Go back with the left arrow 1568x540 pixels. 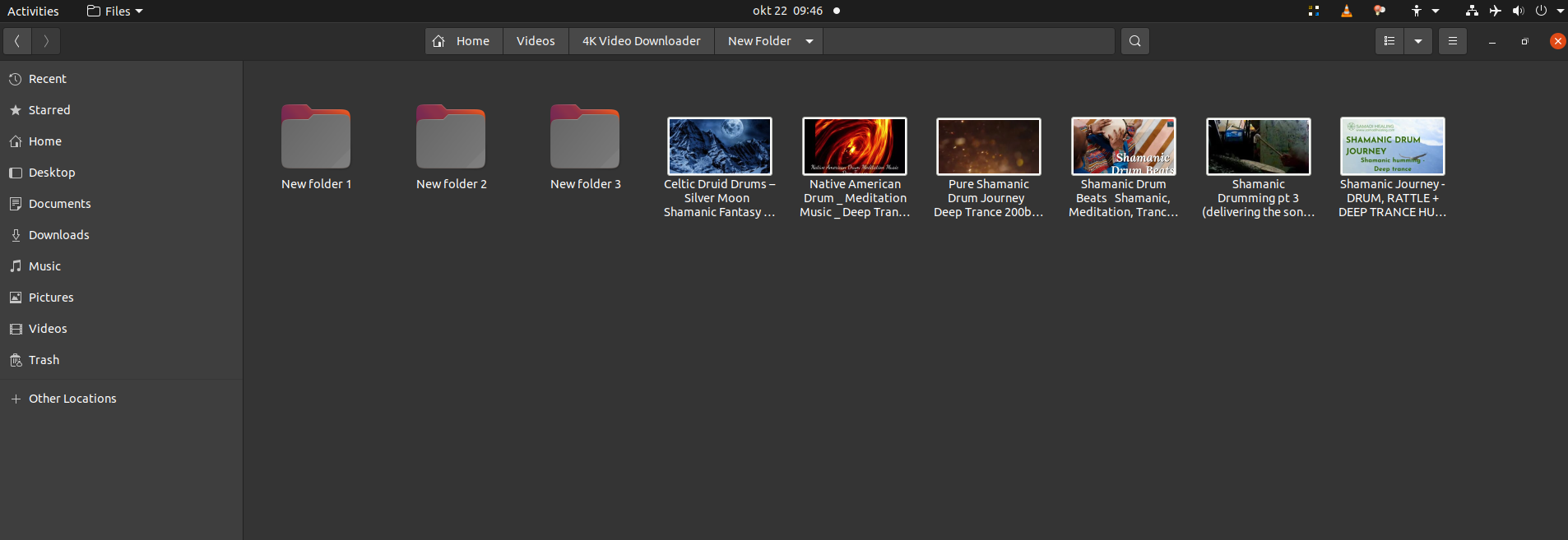[x=17, y=41]
